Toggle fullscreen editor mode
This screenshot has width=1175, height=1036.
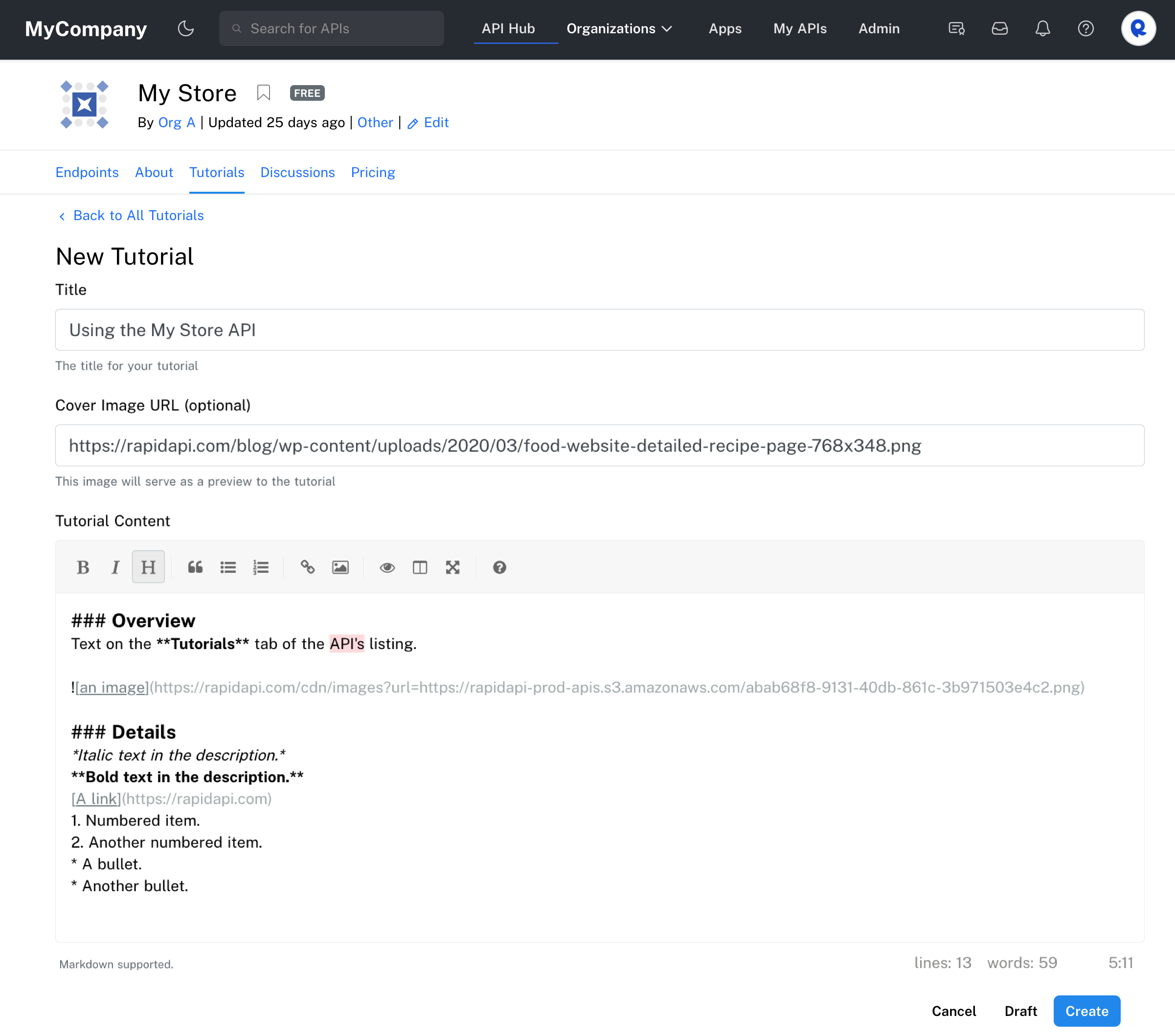click(x=453, y=567)
